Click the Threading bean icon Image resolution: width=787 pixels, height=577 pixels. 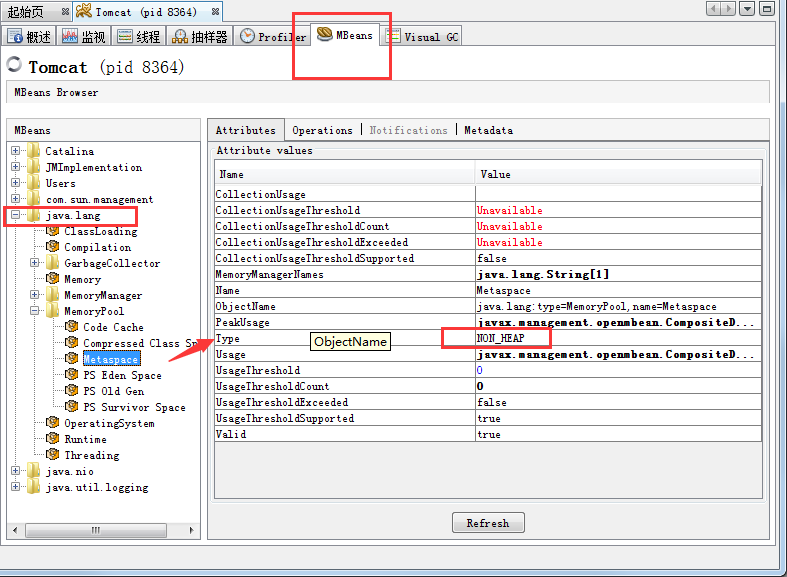pyautogui.click(x=53, y=455)
